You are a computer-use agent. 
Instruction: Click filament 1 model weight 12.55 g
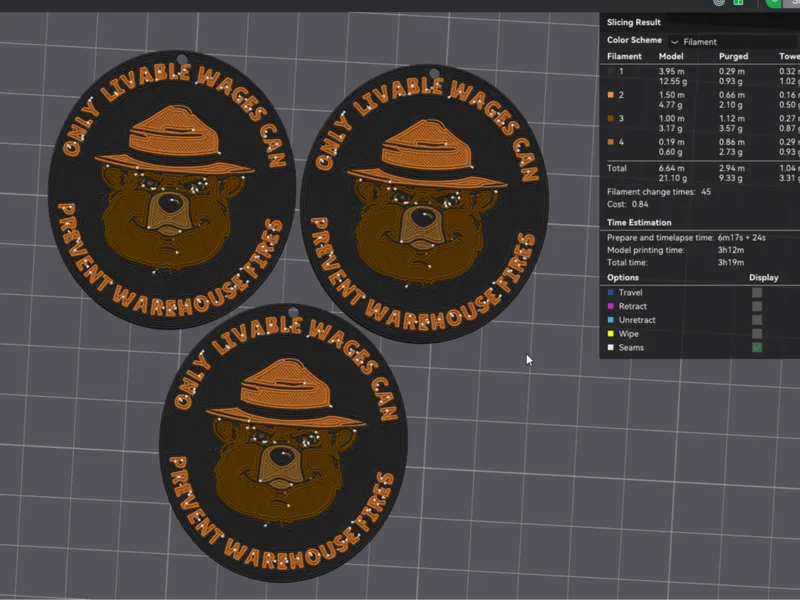(672, 81)
